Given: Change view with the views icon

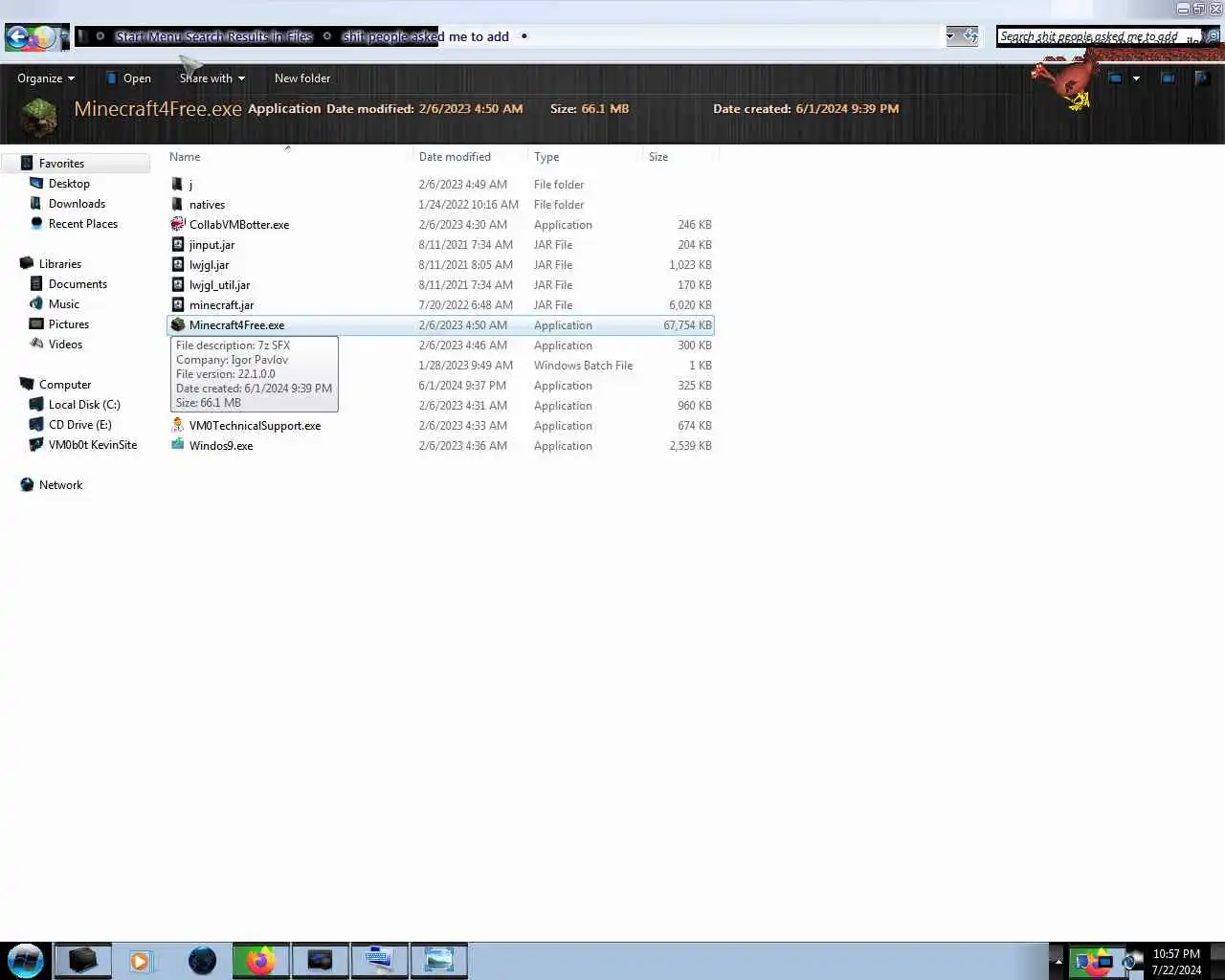Looking at the screenshot, I should coord(1115,78).
